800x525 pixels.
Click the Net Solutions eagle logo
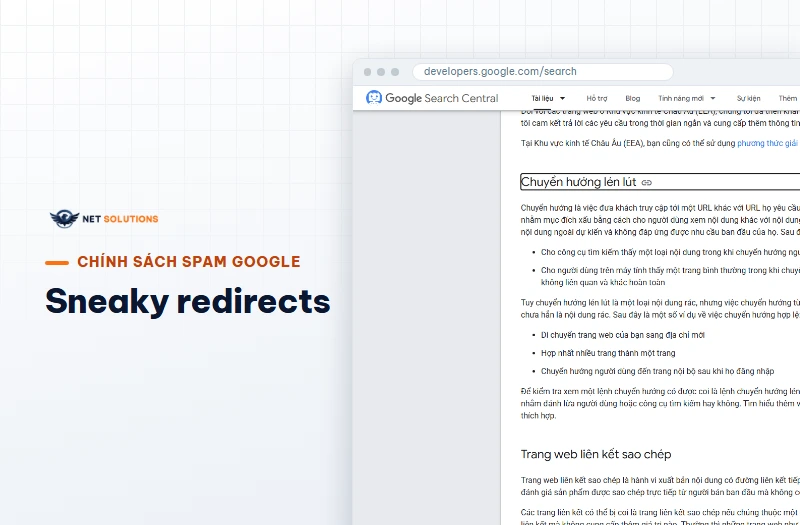[x=64, y=219]
